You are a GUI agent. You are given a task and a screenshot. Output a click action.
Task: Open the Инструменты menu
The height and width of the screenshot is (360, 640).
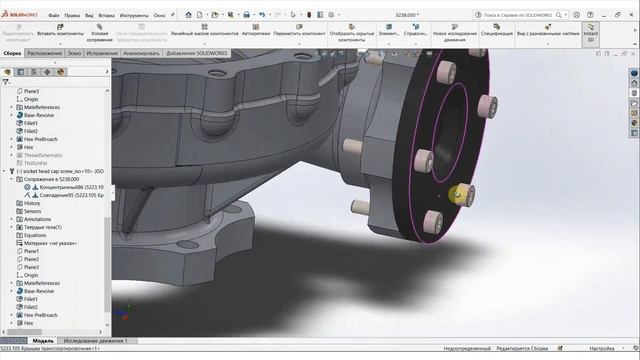click(x=134, y=15)
